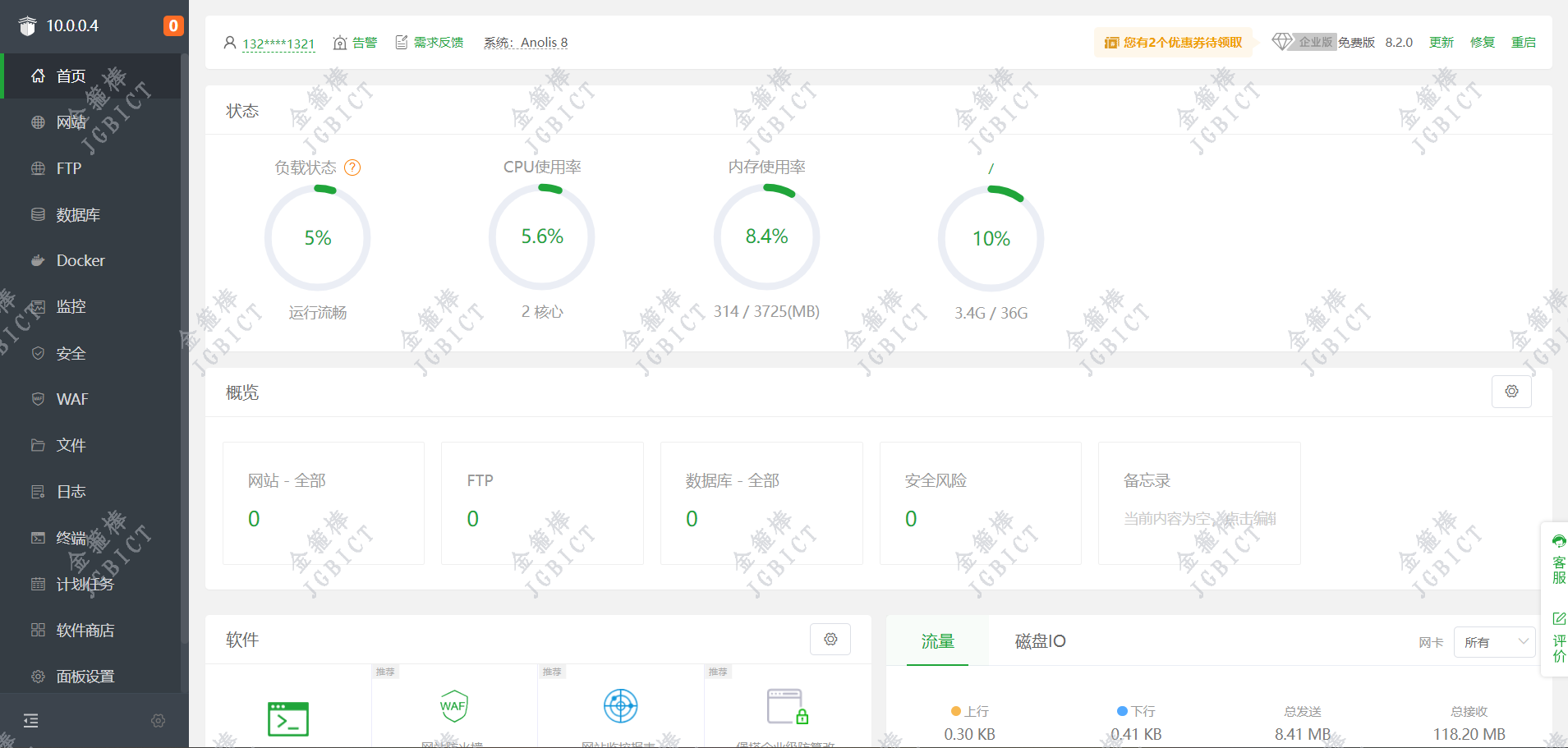Click the 企业版 enterprise badge

point(1304,42)
